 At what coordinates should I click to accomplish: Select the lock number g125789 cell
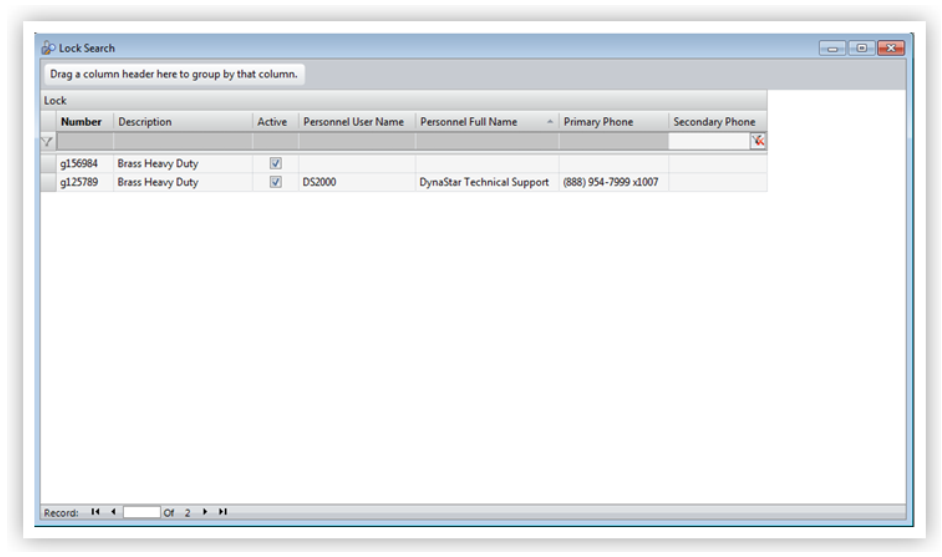[x=80, y=182]
